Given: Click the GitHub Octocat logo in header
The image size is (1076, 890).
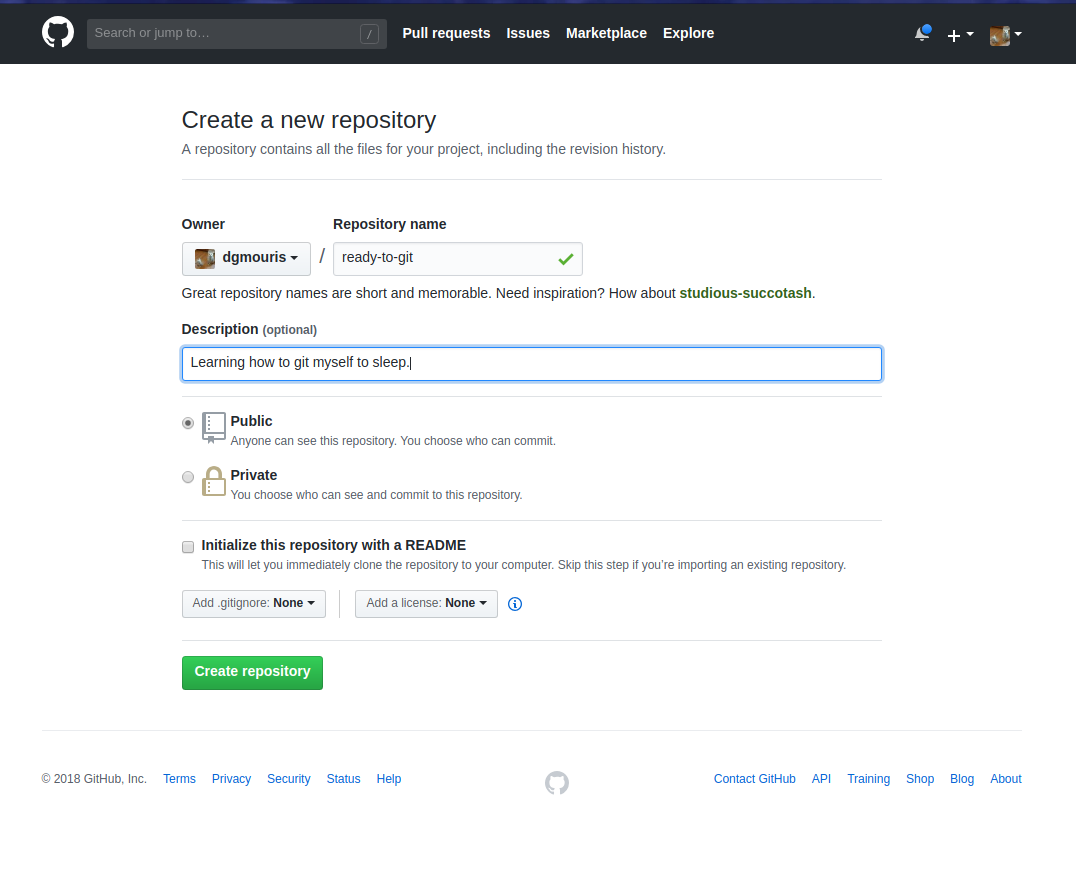Looking at the screenshot, I should click(58, 32).
